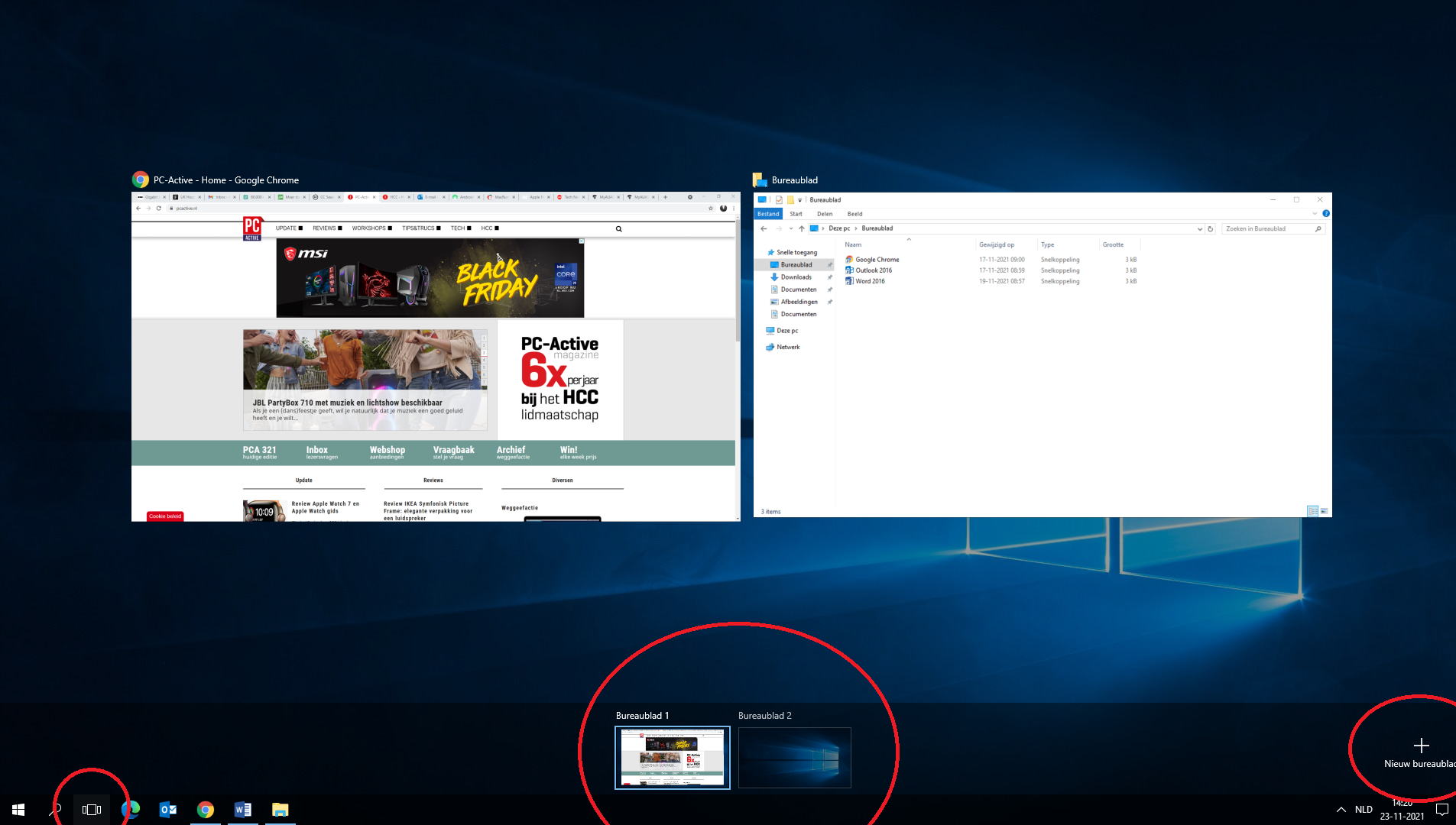Screen dimensions: 1456x825
Task: Open Start ribbon tab in Explorer
Action: coord(796,214)
